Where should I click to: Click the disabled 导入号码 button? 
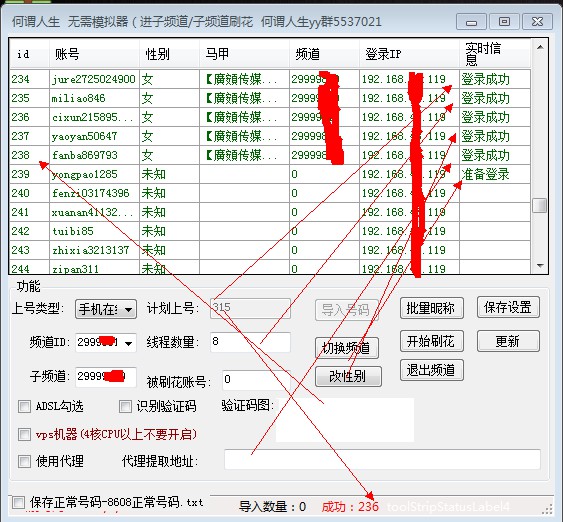(x=347, y=310)
